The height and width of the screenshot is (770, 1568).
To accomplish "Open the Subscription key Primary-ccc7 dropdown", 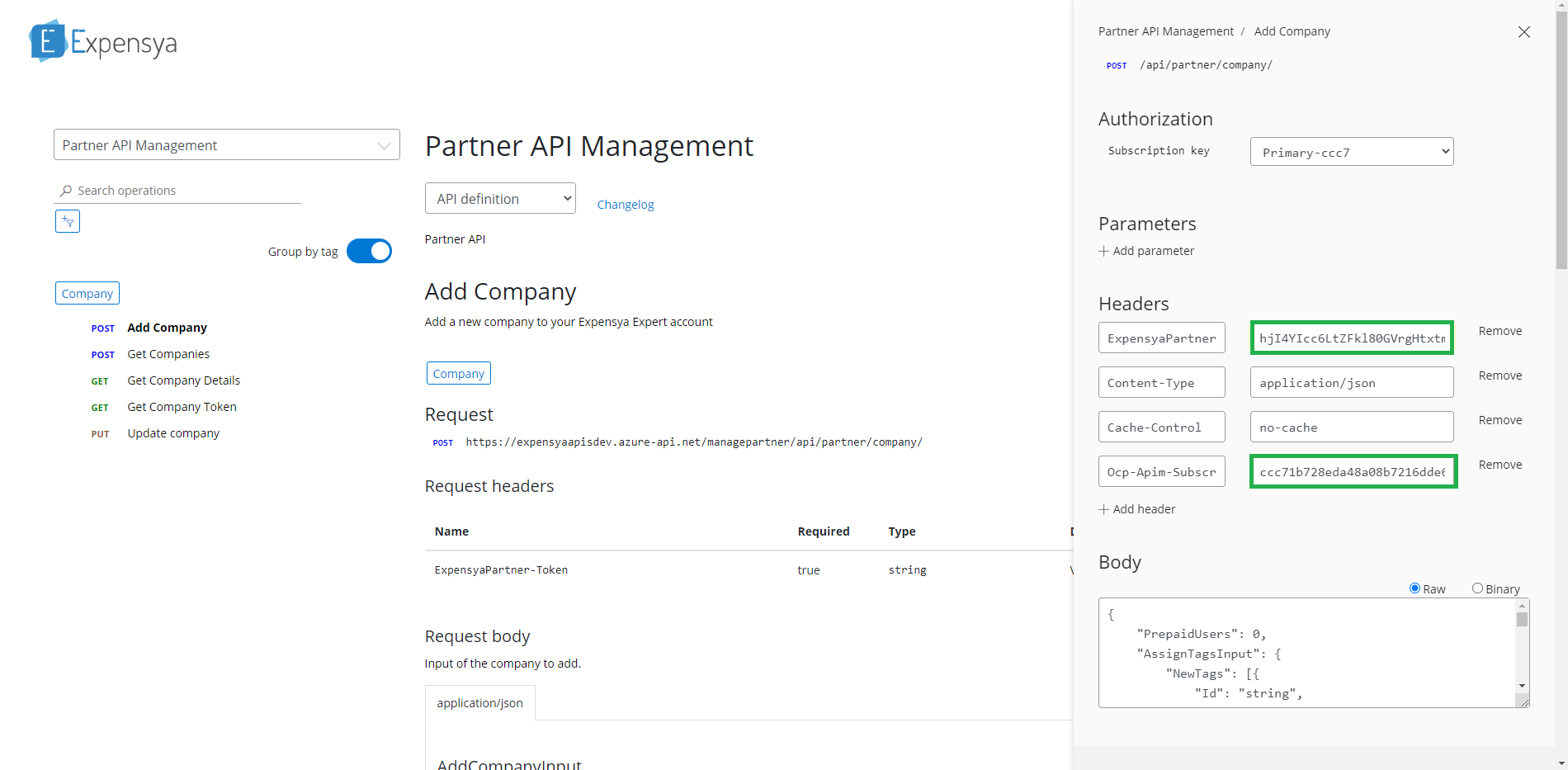I will (x=1351, y=152).
